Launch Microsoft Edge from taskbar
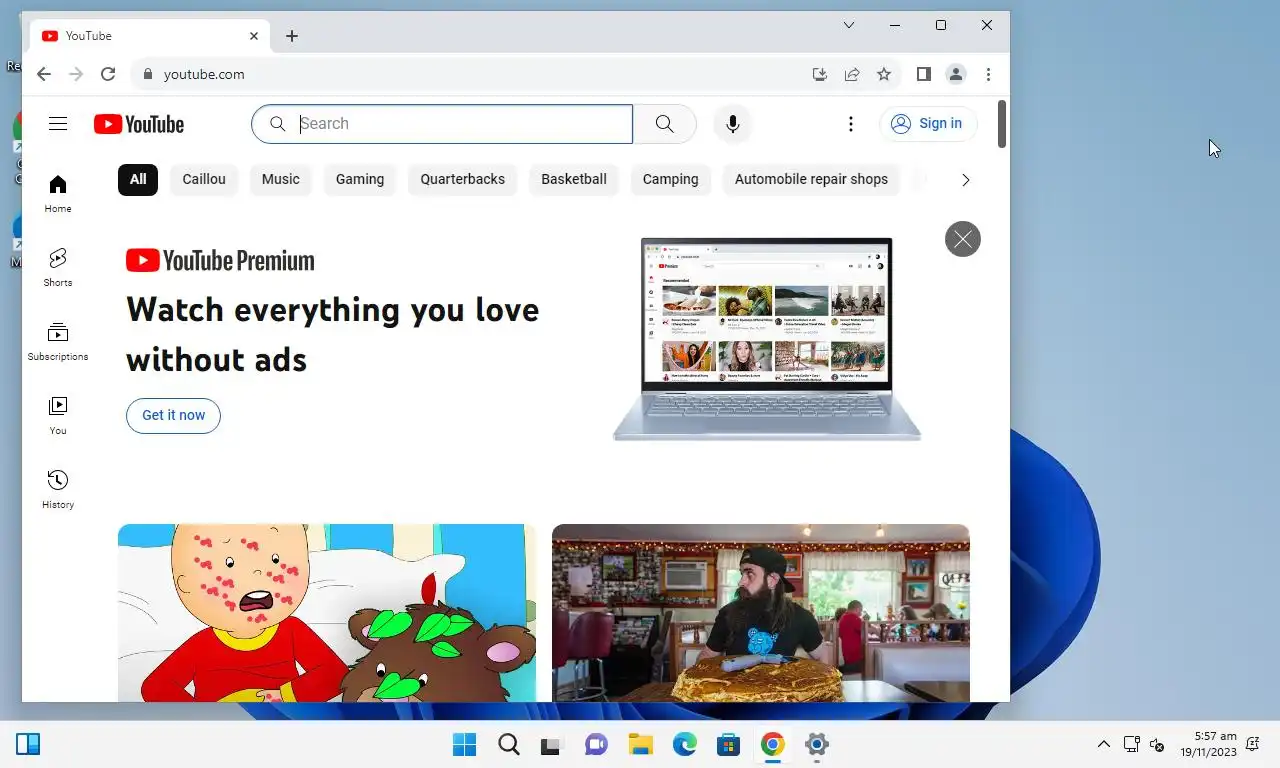The image size is (1280, 768). pyautogui.click(x=684, y=744)
